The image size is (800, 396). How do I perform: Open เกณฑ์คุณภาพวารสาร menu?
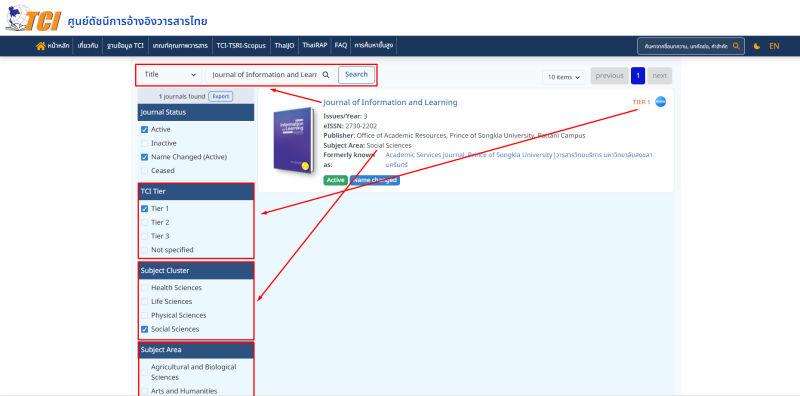[x=180, y=46]
